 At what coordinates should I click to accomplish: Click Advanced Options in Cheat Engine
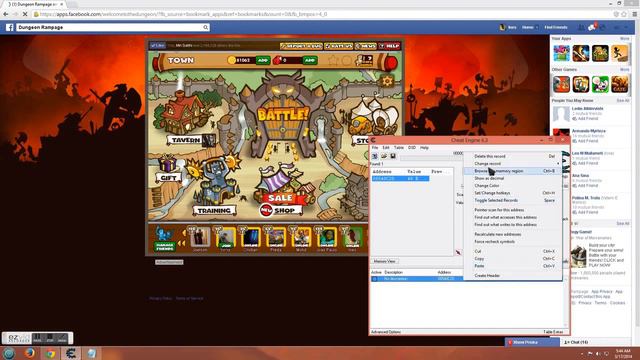tap(386, 332)
